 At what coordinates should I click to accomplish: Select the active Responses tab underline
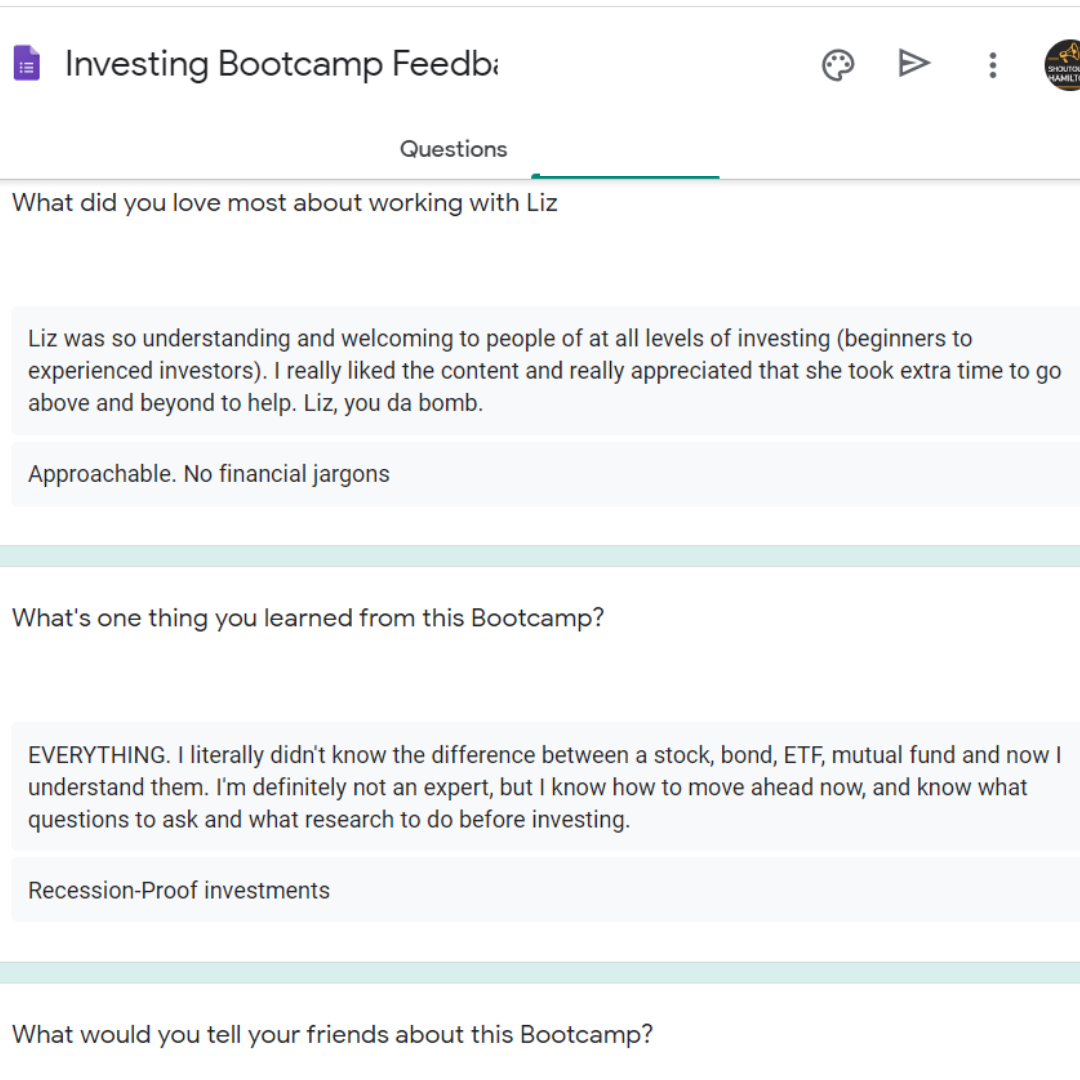pyautogui.click(x=625, y=176)
